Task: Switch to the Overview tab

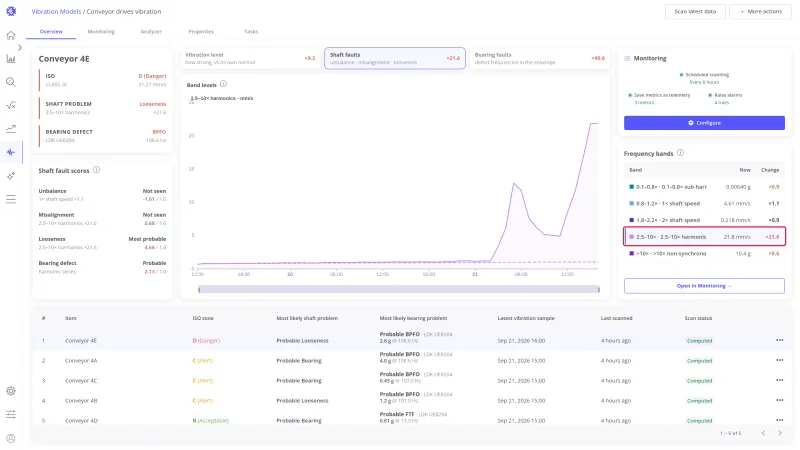Action: (51, 32)
